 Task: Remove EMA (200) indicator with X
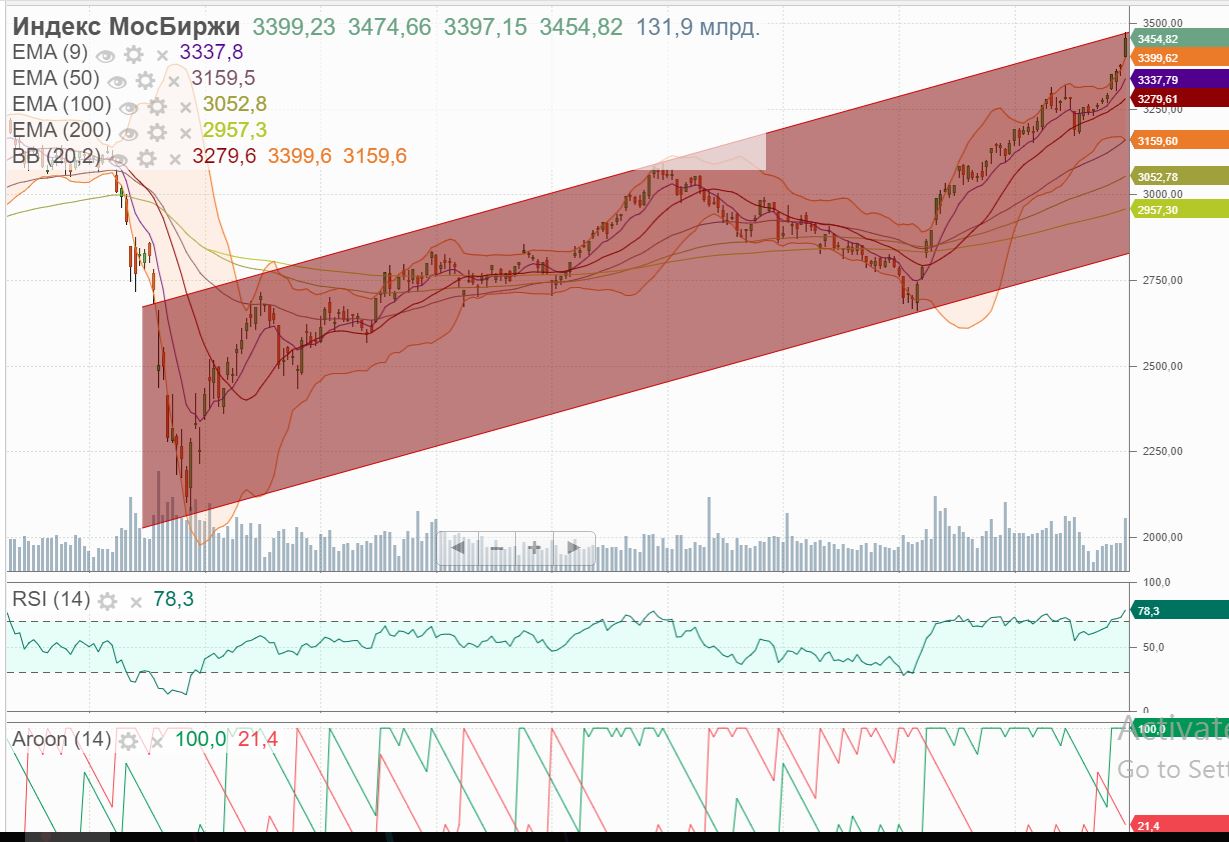tap(185, 133)
